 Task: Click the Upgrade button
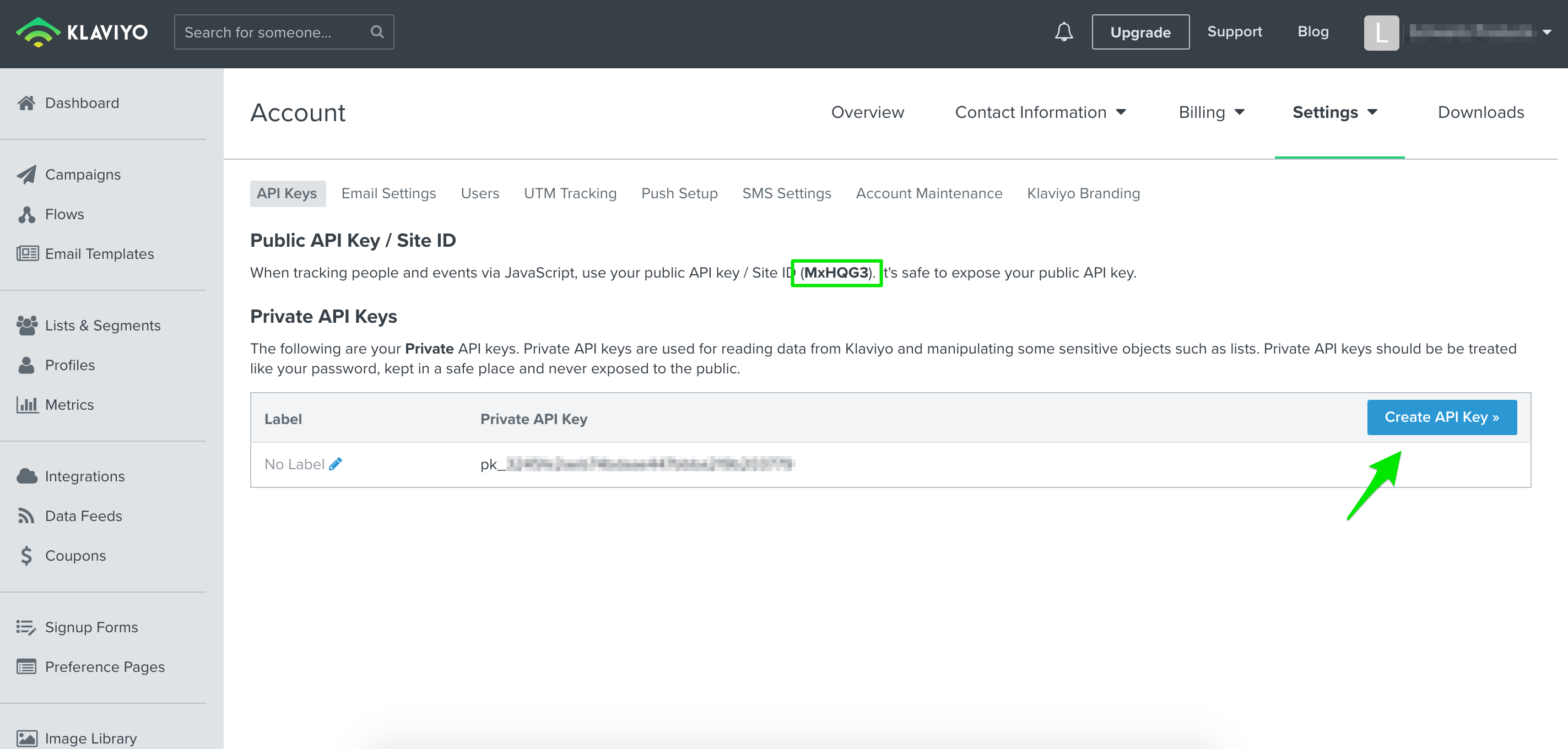1139,32
